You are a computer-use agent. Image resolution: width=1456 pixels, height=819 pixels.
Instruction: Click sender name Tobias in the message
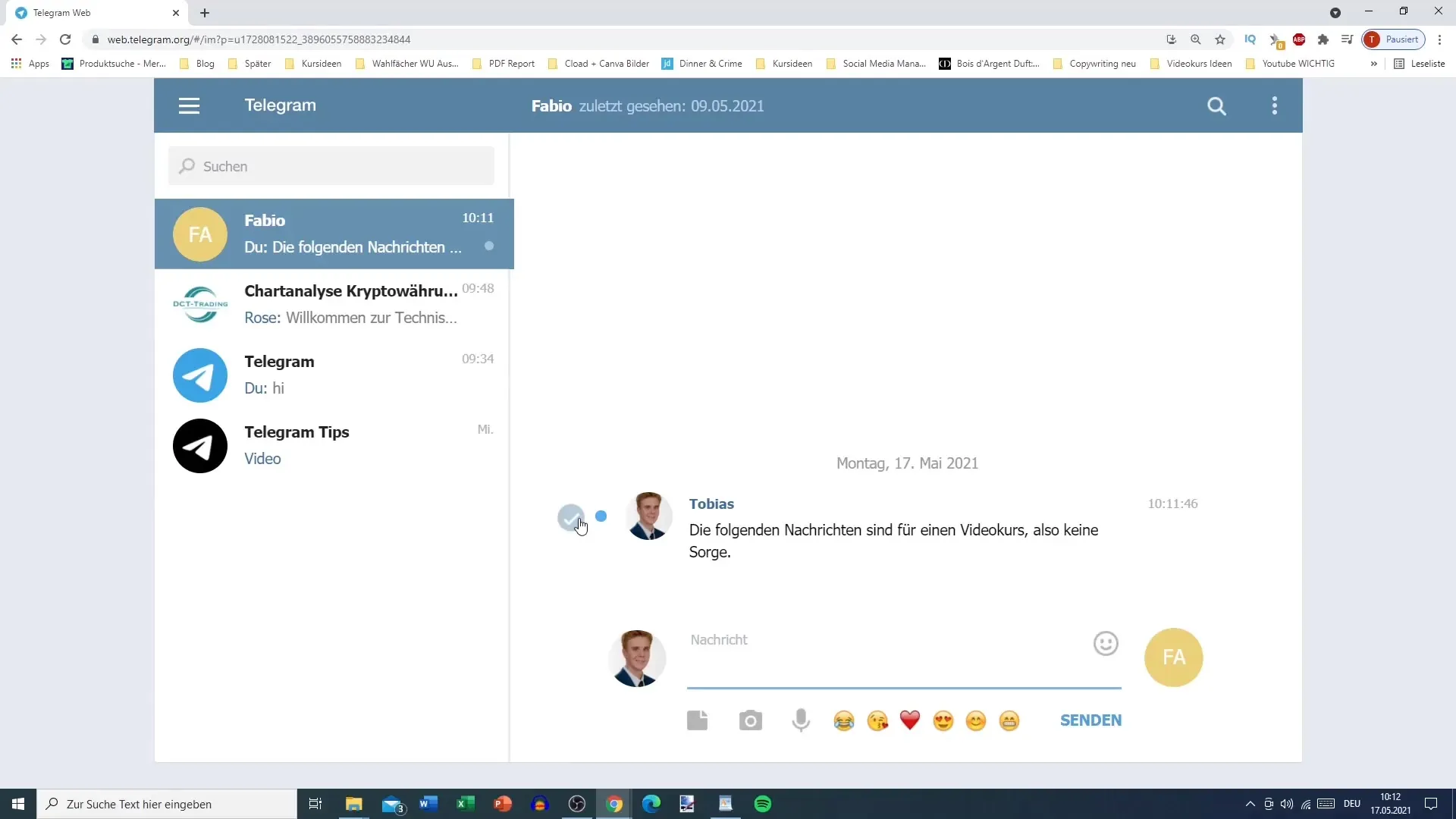click(711, 504)
